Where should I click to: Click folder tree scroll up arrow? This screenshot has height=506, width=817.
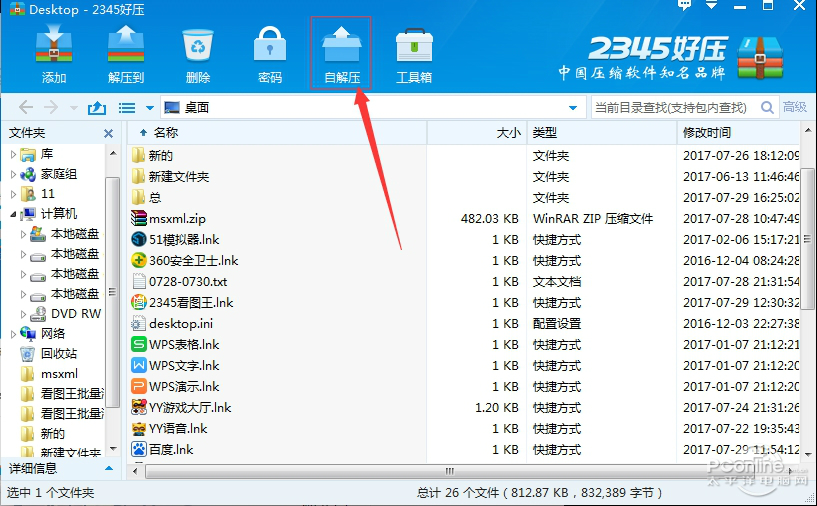tap(113, 153)
